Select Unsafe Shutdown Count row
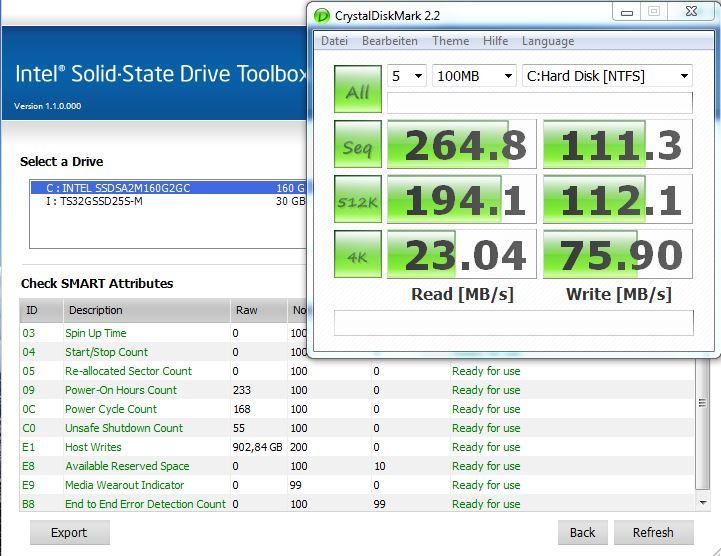Viewport: 721px width, 556px height. point(357,428)
